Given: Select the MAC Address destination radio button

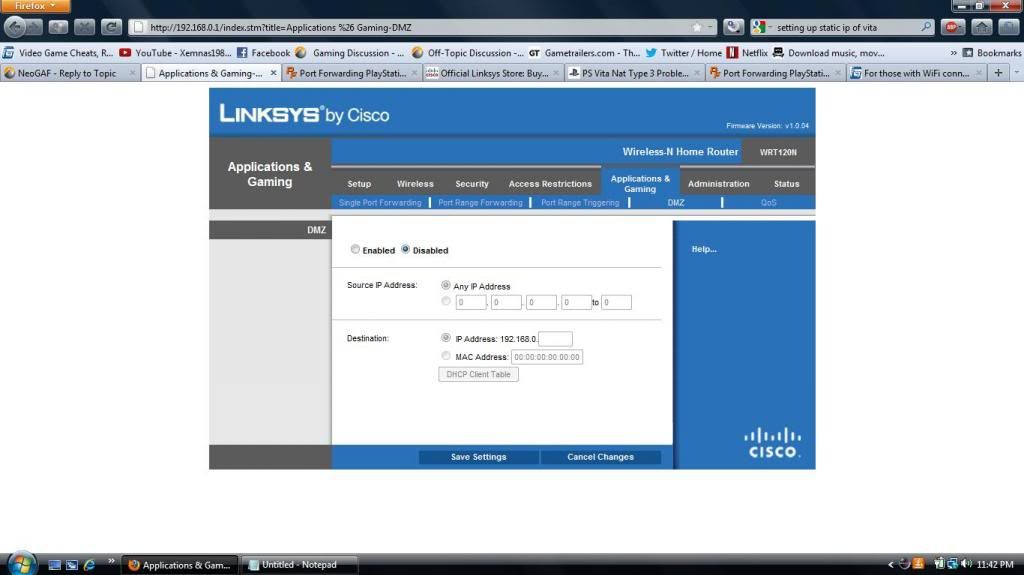Looking at the screenshot, I should [x=446, y=356].
